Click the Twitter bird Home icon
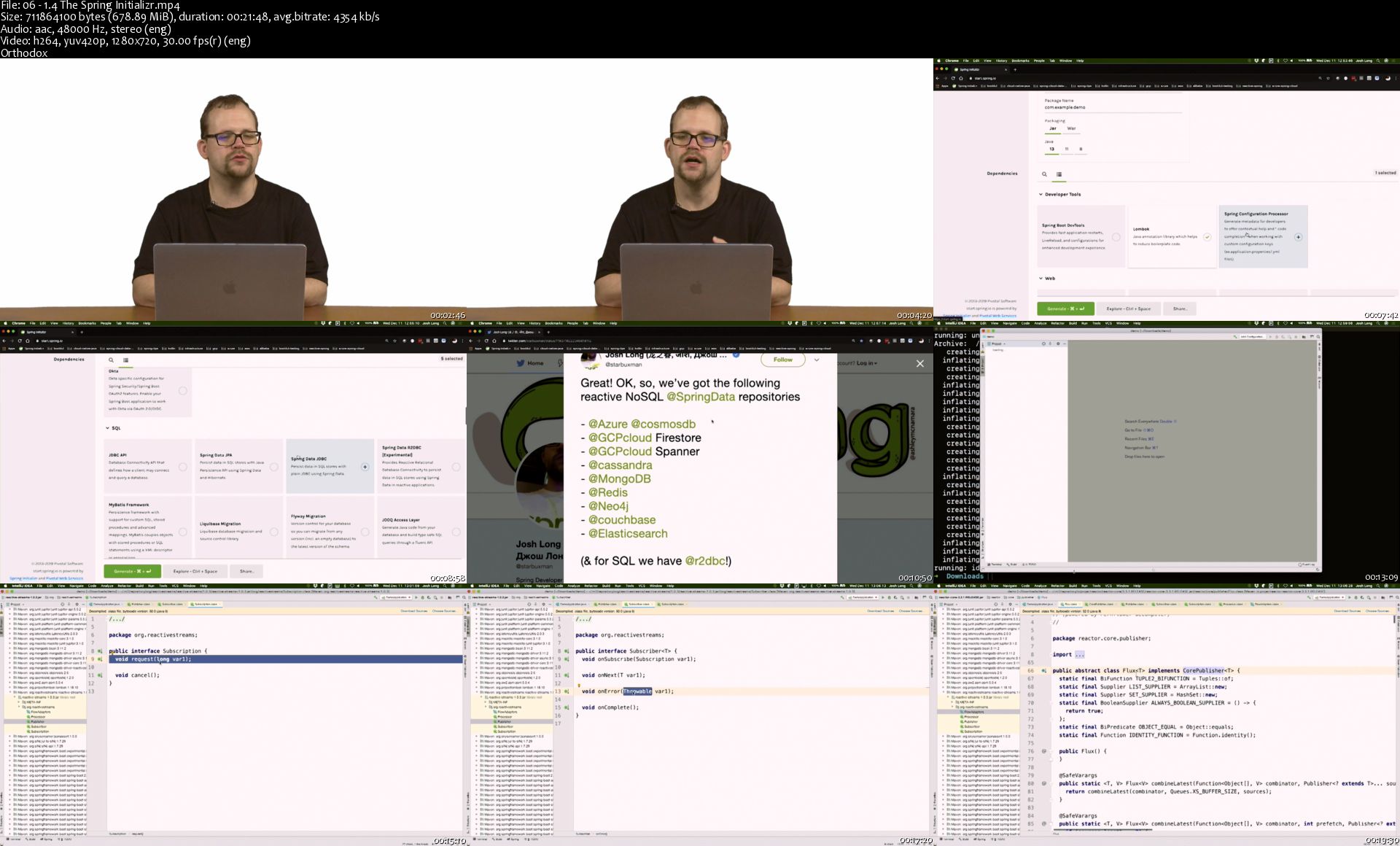Viewport: 1400px width, 846px height. pos(522,362)
